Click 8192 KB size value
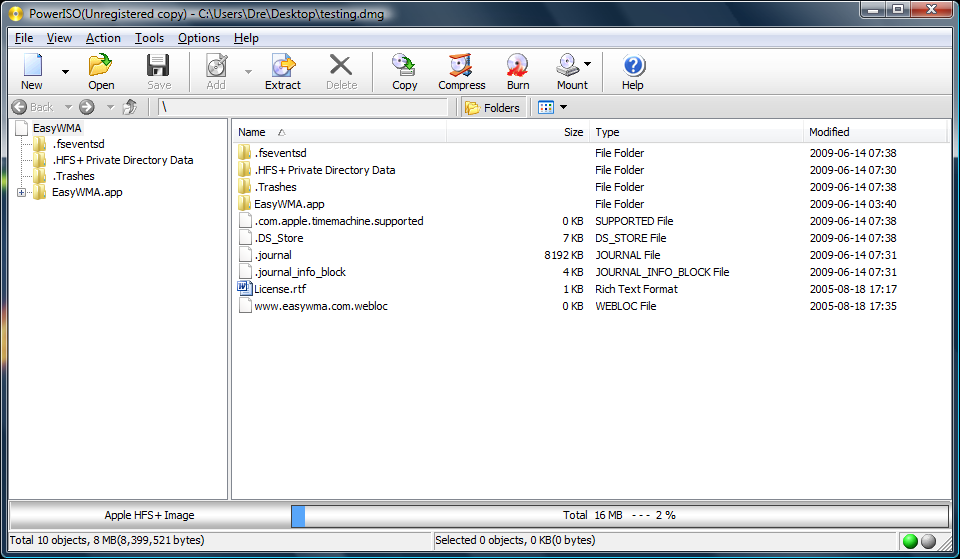 [x=563, y=255]
